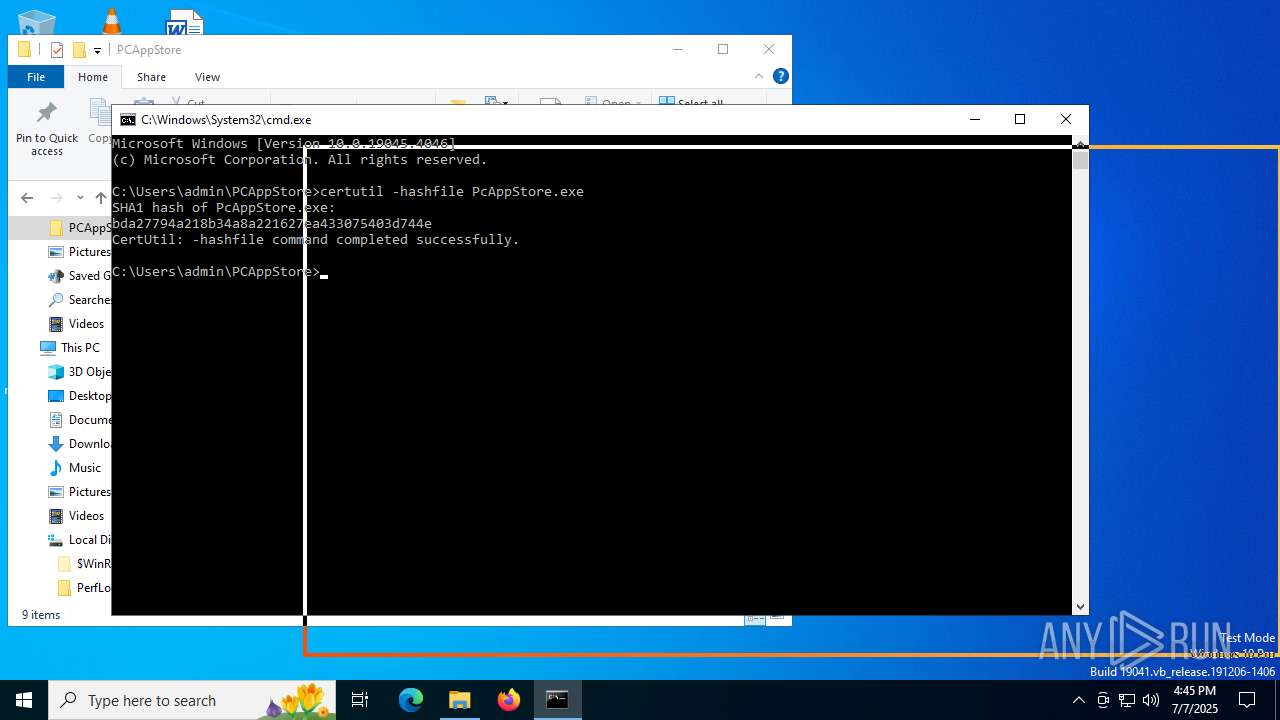This screenshot has height=720, width=1280.
Task: Select Pictures under quick access in navigation pane
Action: coord(79,252)
